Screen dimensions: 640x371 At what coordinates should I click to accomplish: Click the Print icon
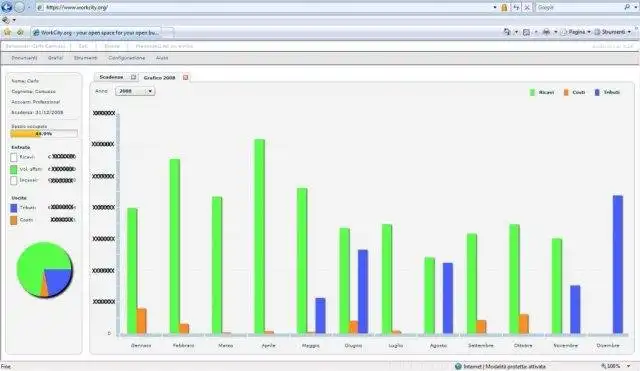(546, 32)
